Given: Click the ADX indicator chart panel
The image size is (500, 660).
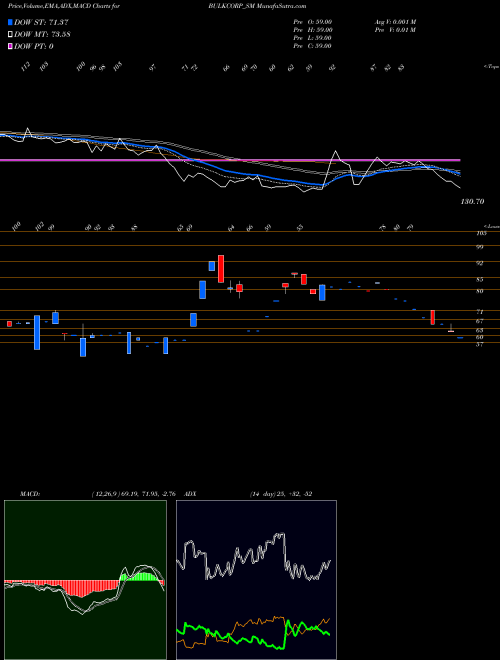Looking at the screenshot, I should point(256,580).
